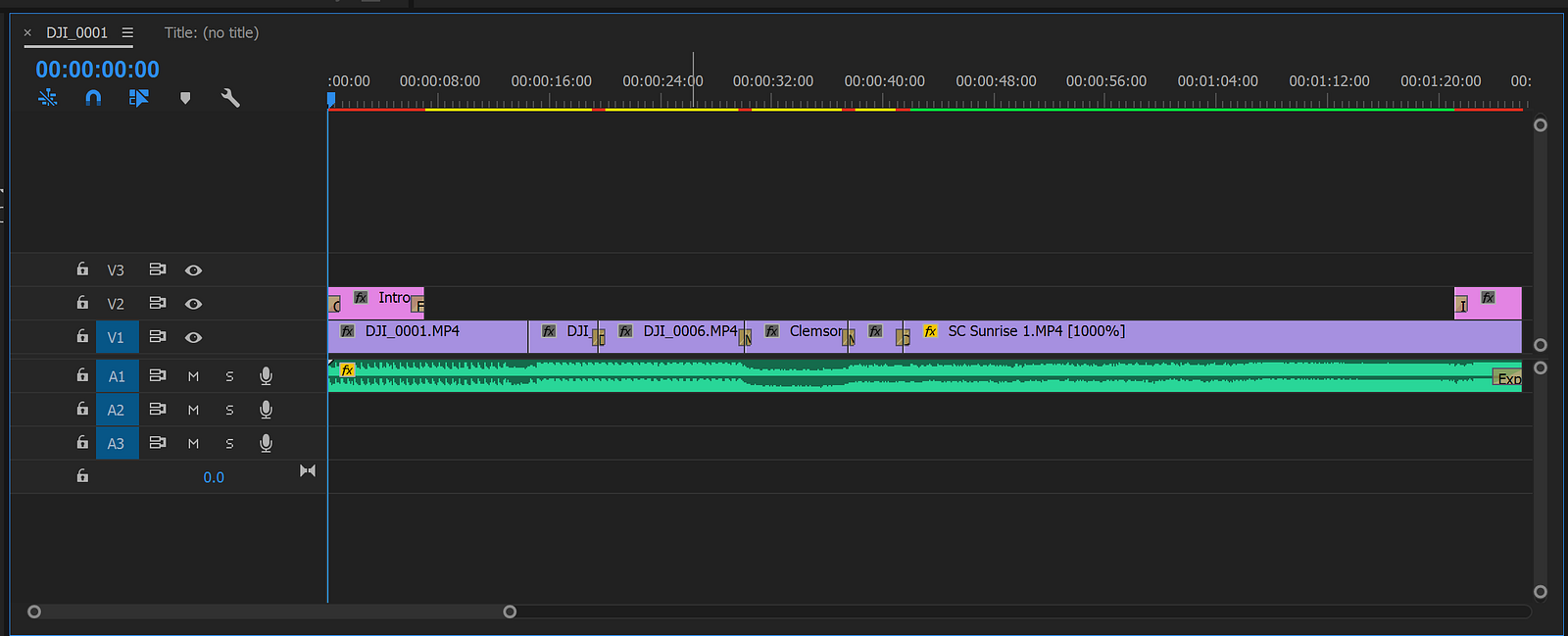Toggle sync lock for A3
Screen dimensions: 1568x636
(x=157, y=442)
